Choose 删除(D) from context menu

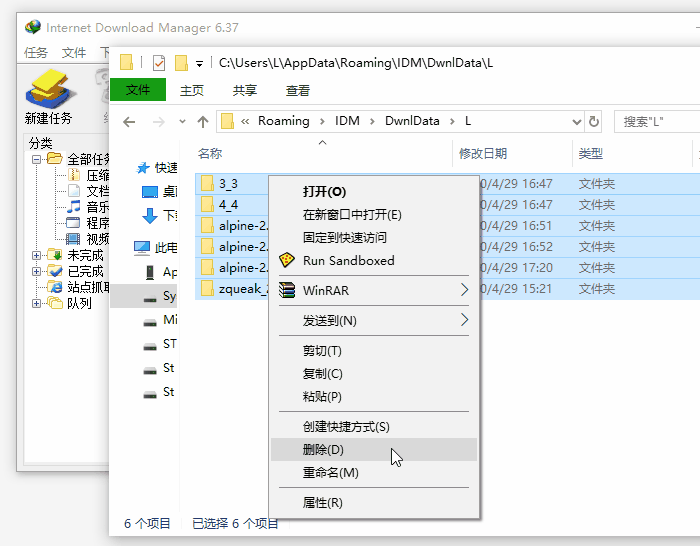click(374, 450)
